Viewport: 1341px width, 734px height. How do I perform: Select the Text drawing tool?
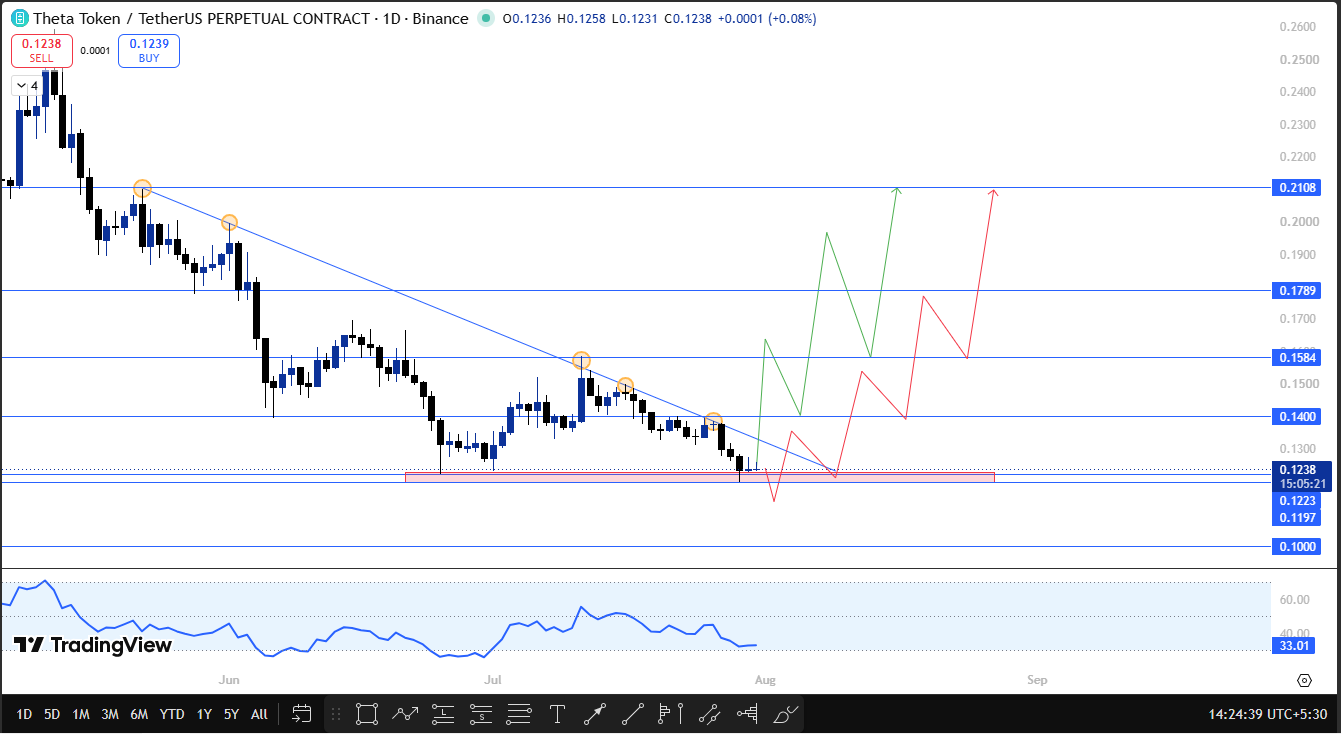coord(557,714)
